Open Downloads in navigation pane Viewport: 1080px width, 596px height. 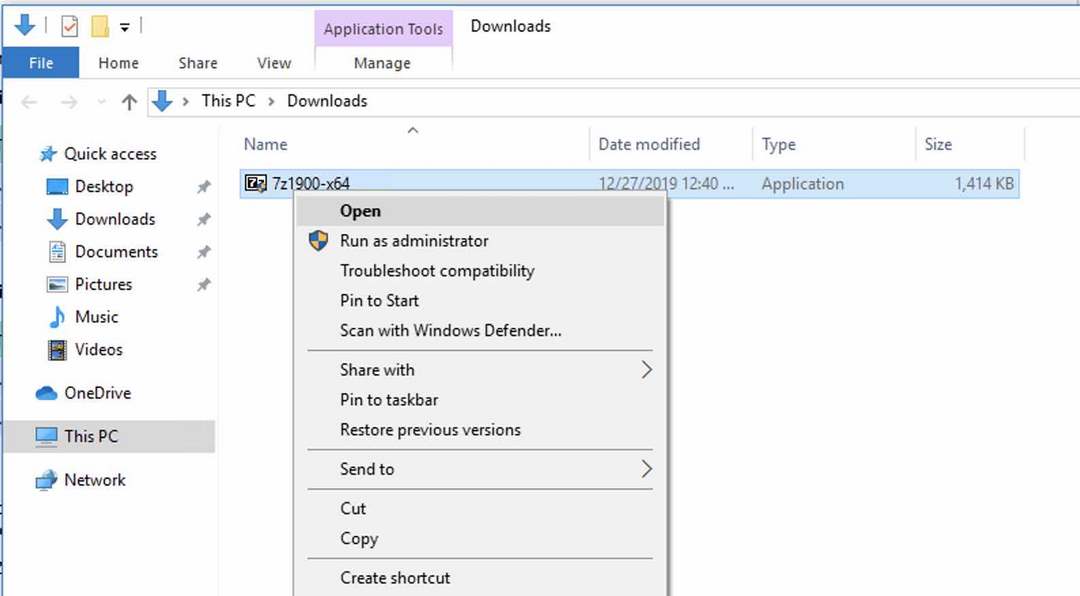[115, 218]
